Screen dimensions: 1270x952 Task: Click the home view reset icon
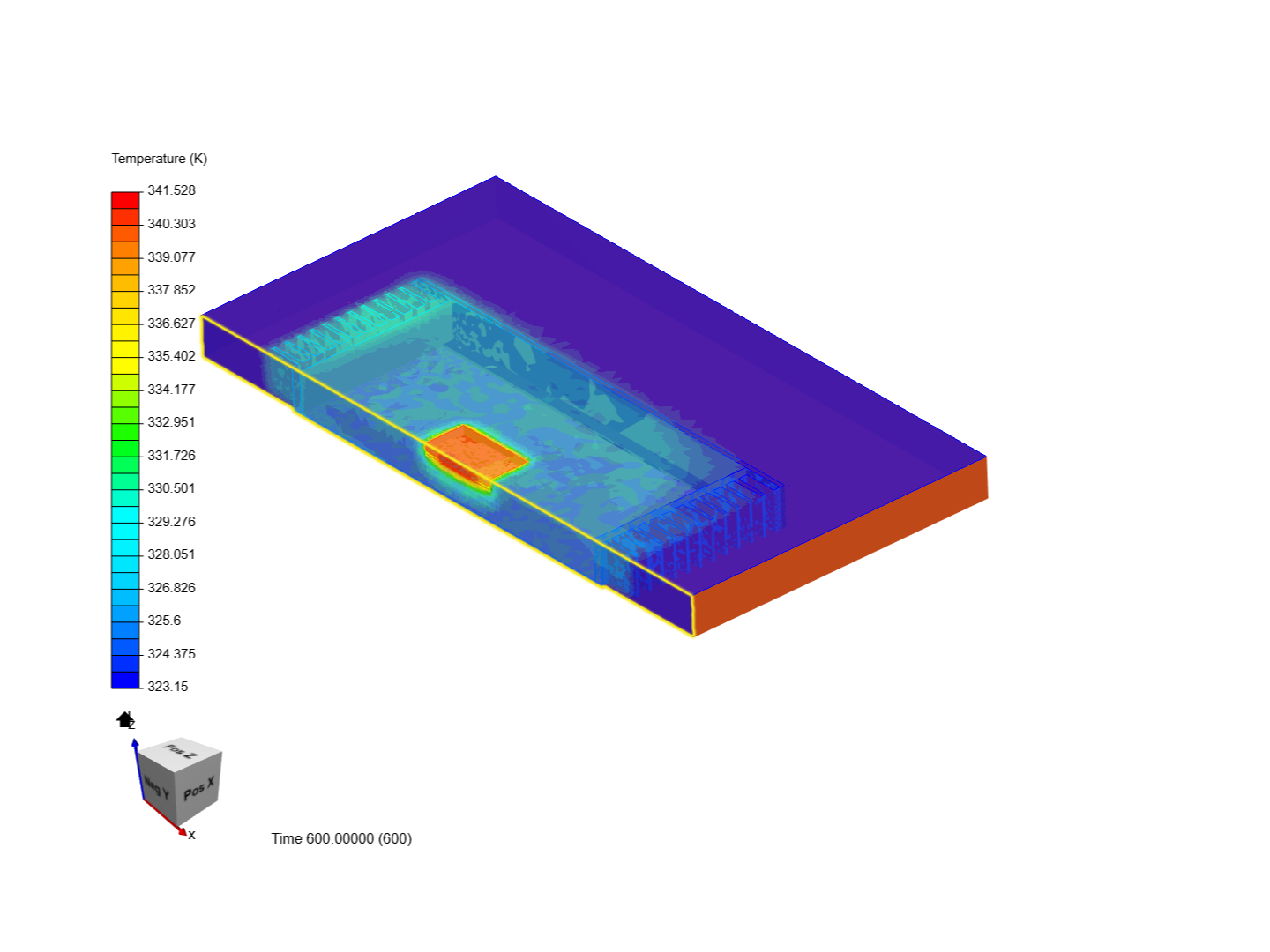click(124, 720)
